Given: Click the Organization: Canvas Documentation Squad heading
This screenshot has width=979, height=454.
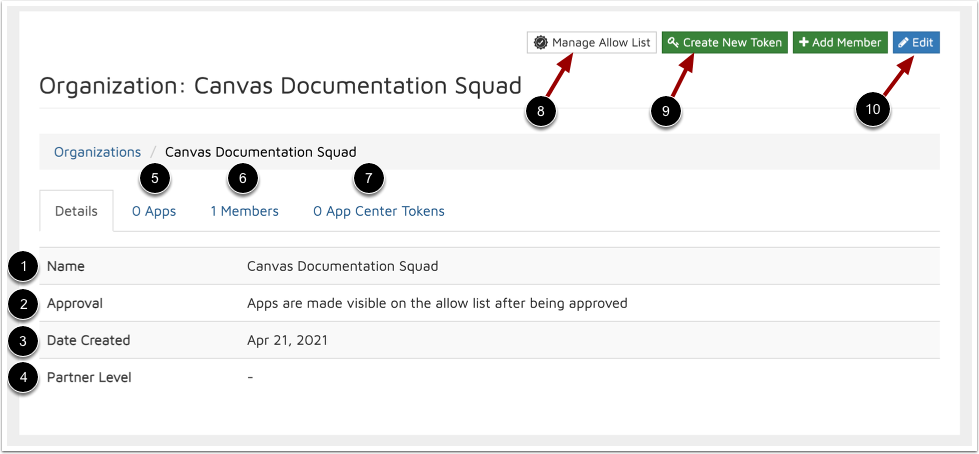Looking at the screenshot, I should point(280,86).
